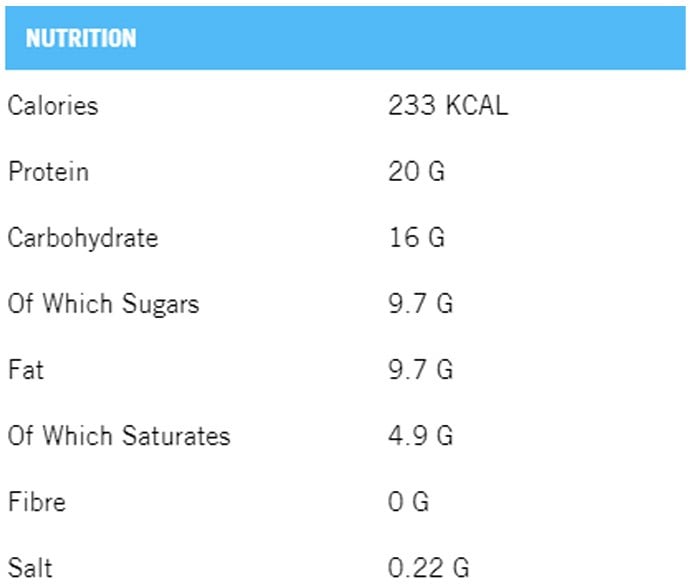
Task: Select the 4.9 G saturates value
Action: [420, 436]
